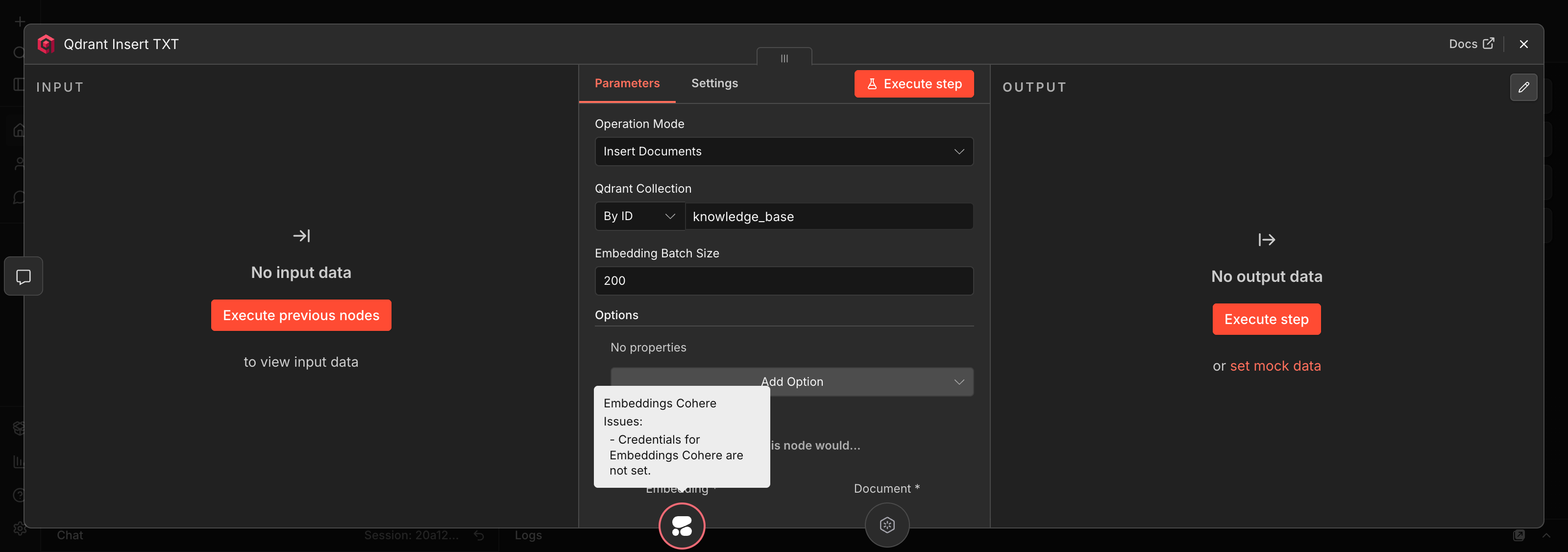Click the input arrow icon
Image resolution: width=1568 pixels, height=552 pixels.
[301, 236]
